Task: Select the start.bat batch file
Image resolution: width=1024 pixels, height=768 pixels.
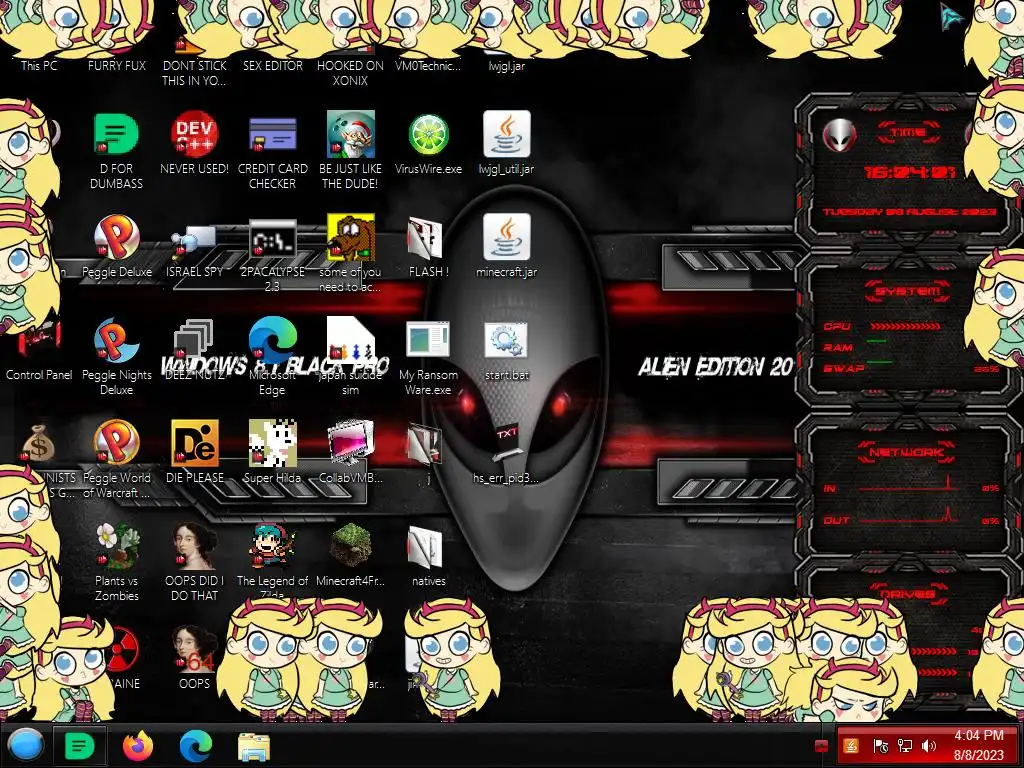Action: pos(507,341)
